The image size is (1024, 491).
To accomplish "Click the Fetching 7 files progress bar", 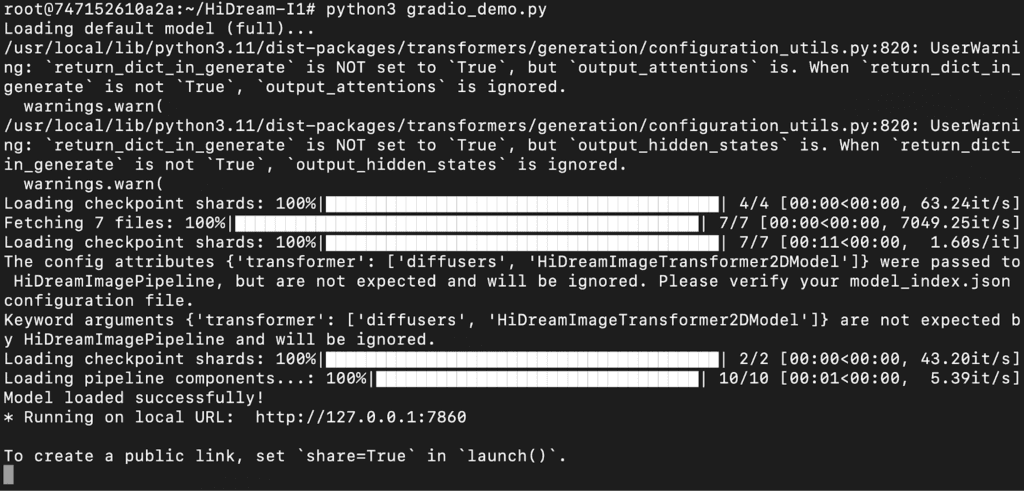I will tap(466, 223).
